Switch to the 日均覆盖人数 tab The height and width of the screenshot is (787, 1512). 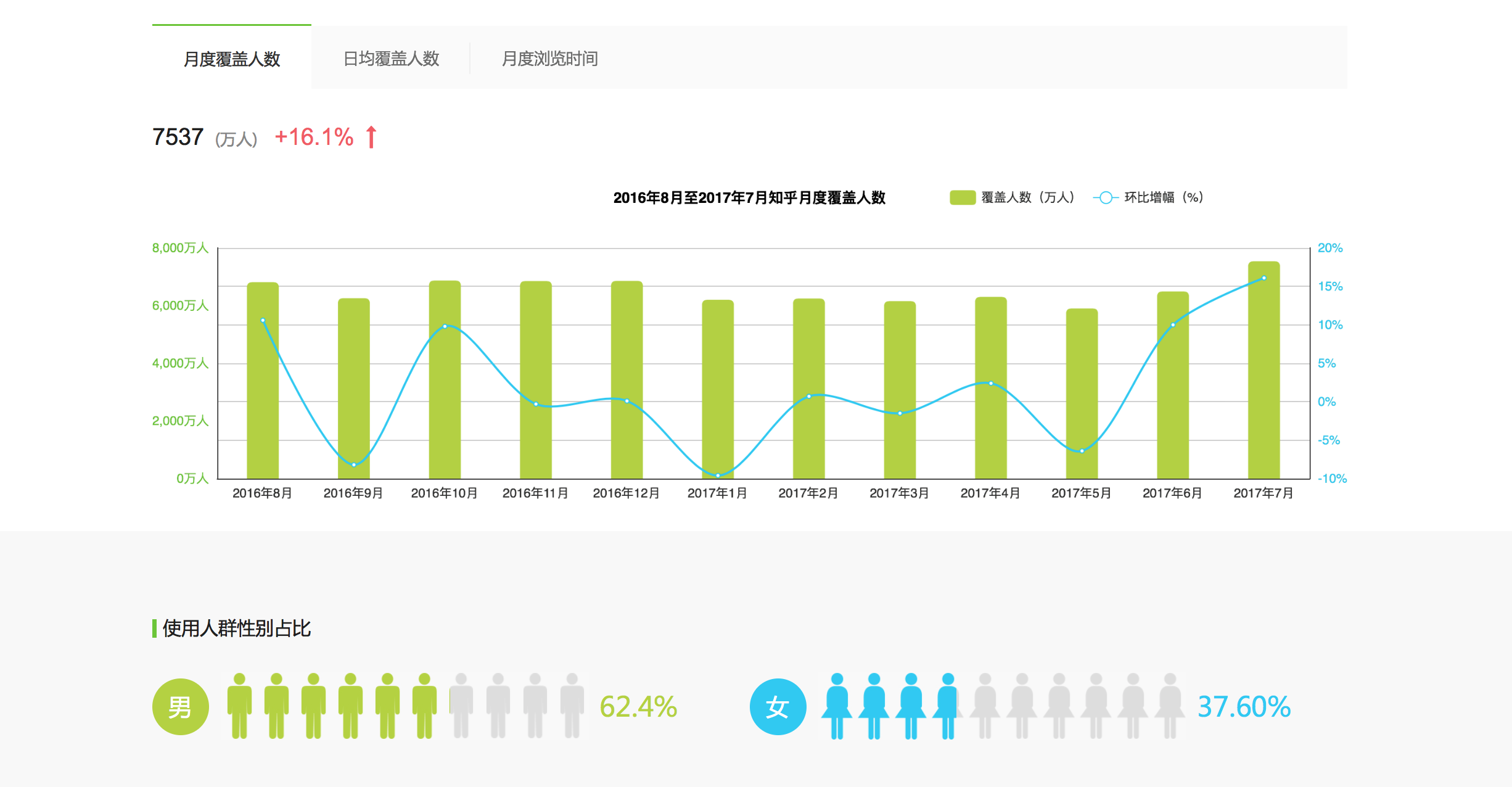pyautogui.click(x=391, y=59)
